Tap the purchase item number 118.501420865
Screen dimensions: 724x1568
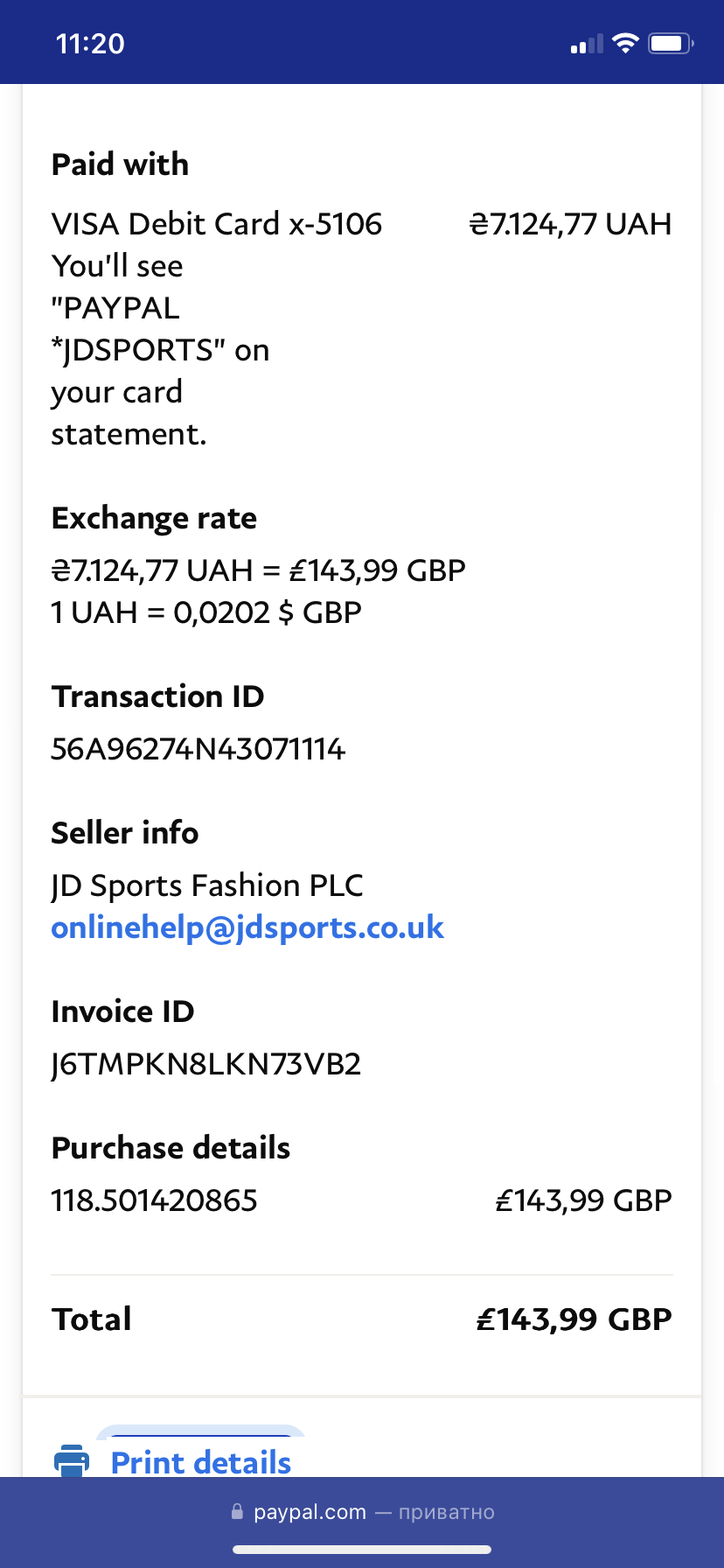154,1200
